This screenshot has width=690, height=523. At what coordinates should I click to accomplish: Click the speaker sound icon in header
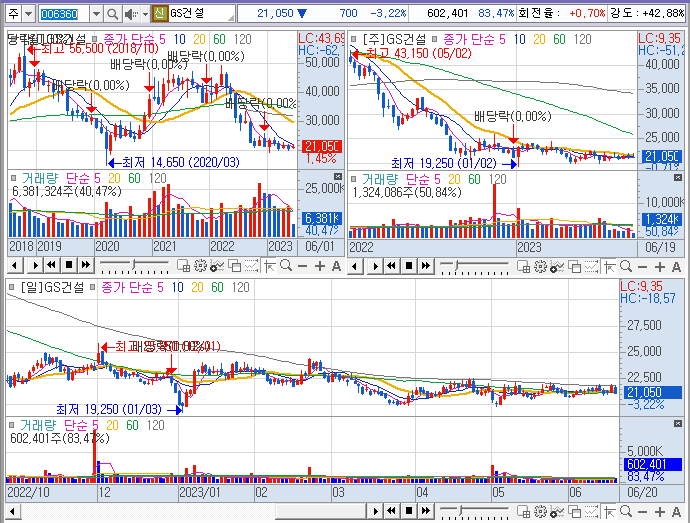tap(130, 14)
